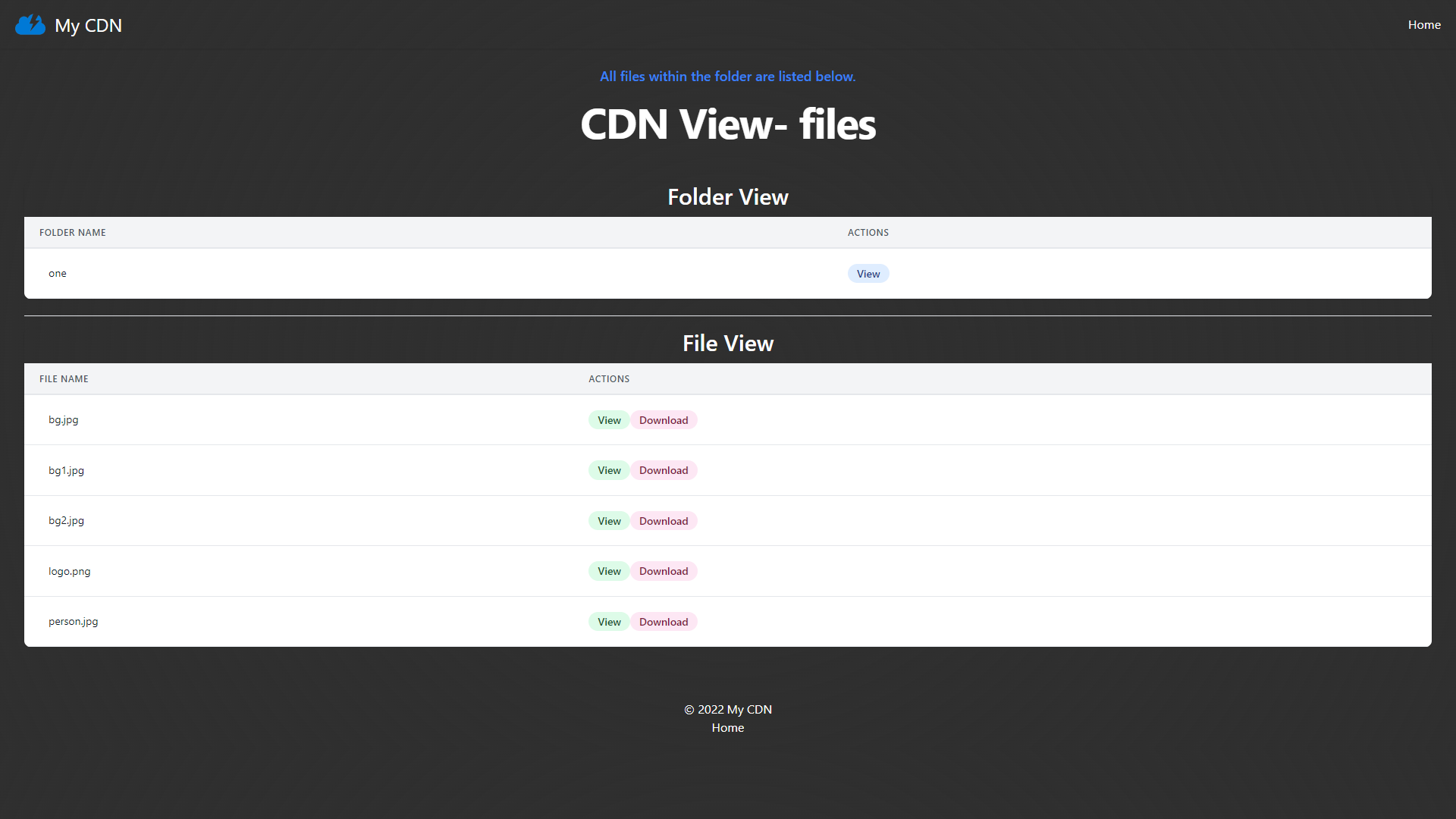The width and height of the screenshot is (1456, 819).
Task: View the person.jpg file
Action: [x=608, y=622]
